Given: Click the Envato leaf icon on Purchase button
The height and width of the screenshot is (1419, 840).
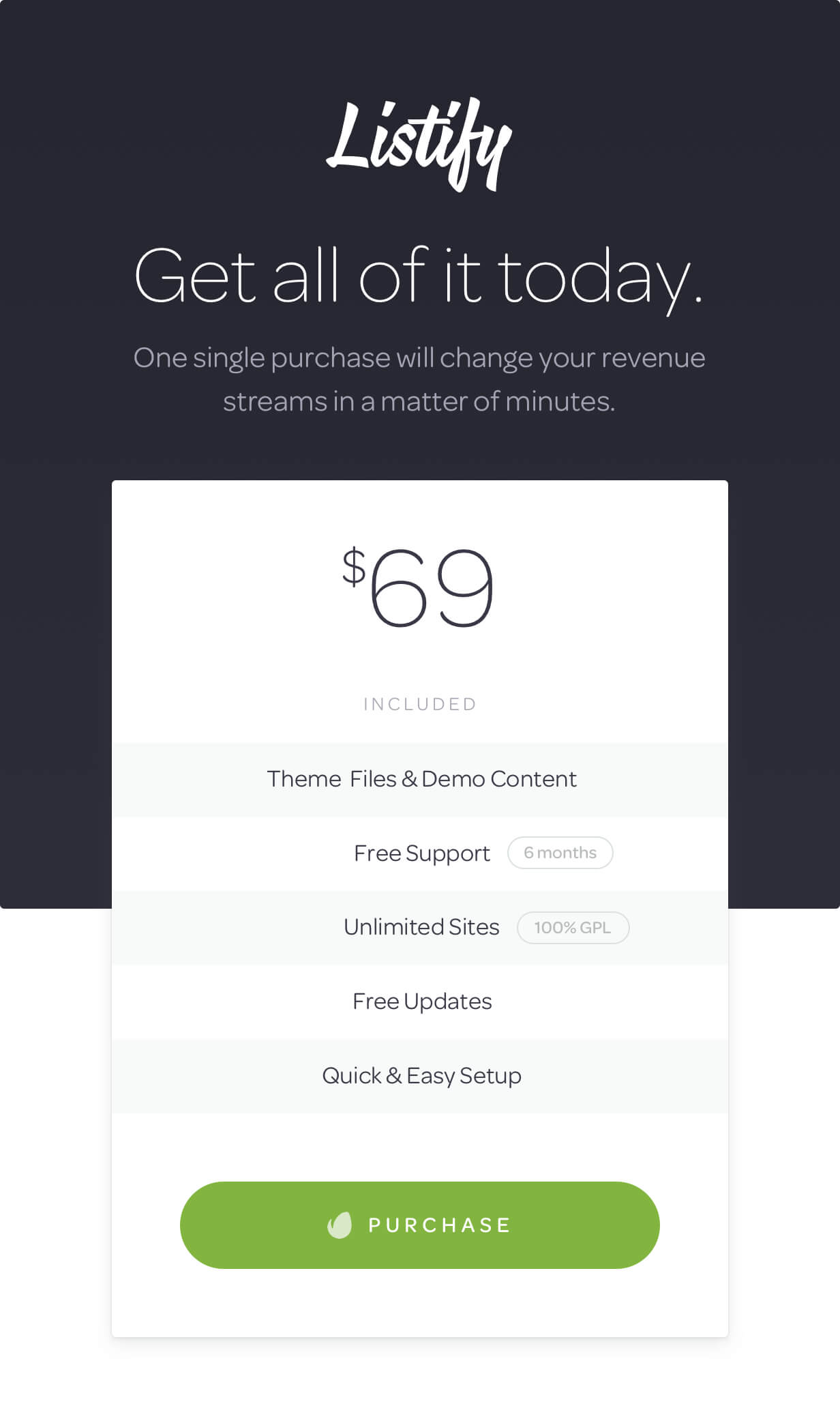Looking at the screenshot, I should [x=340, y=1225].
